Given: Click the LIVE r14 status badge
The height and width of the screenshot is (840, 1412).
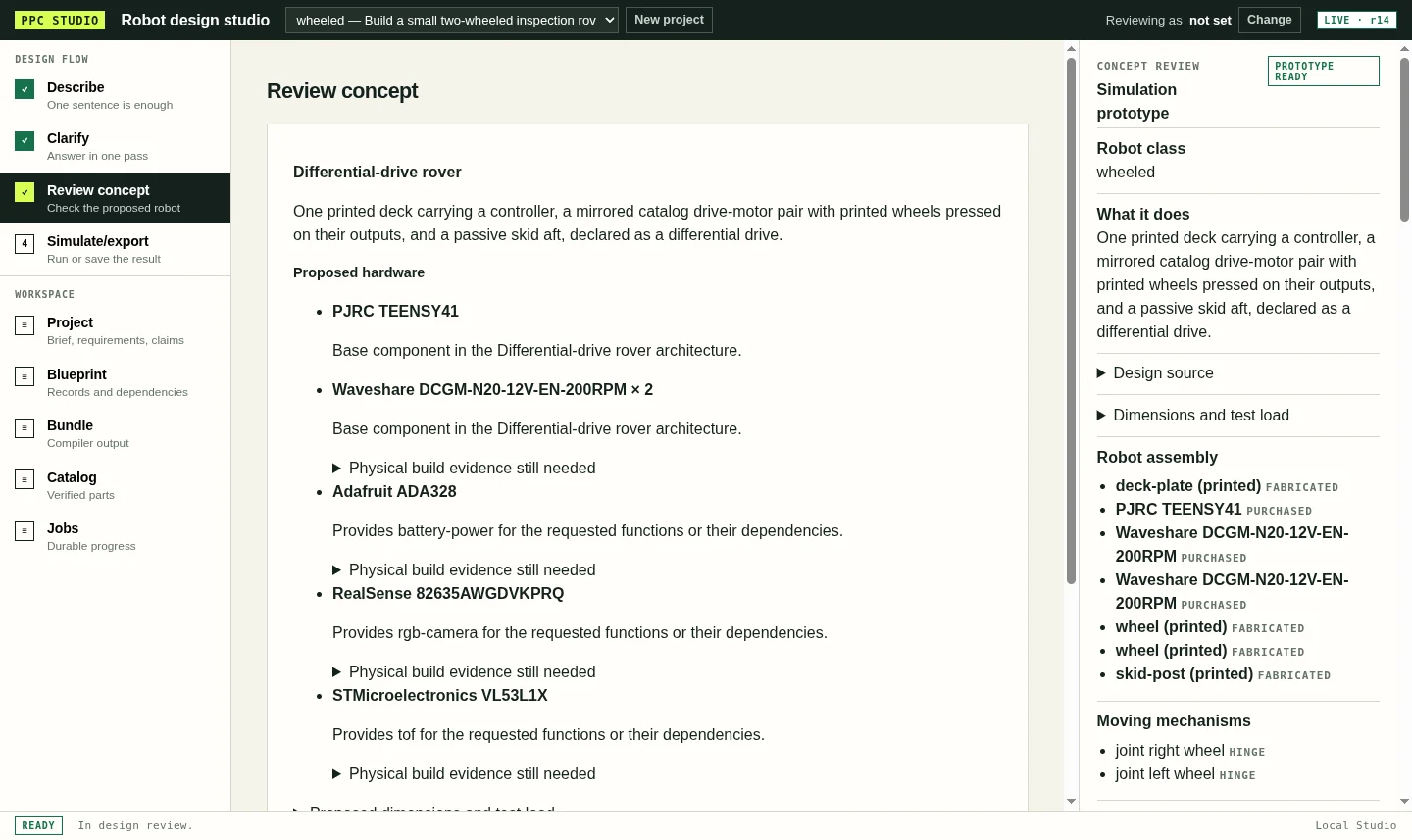Looking at the screenshot, I should [x=1356, y=20].
